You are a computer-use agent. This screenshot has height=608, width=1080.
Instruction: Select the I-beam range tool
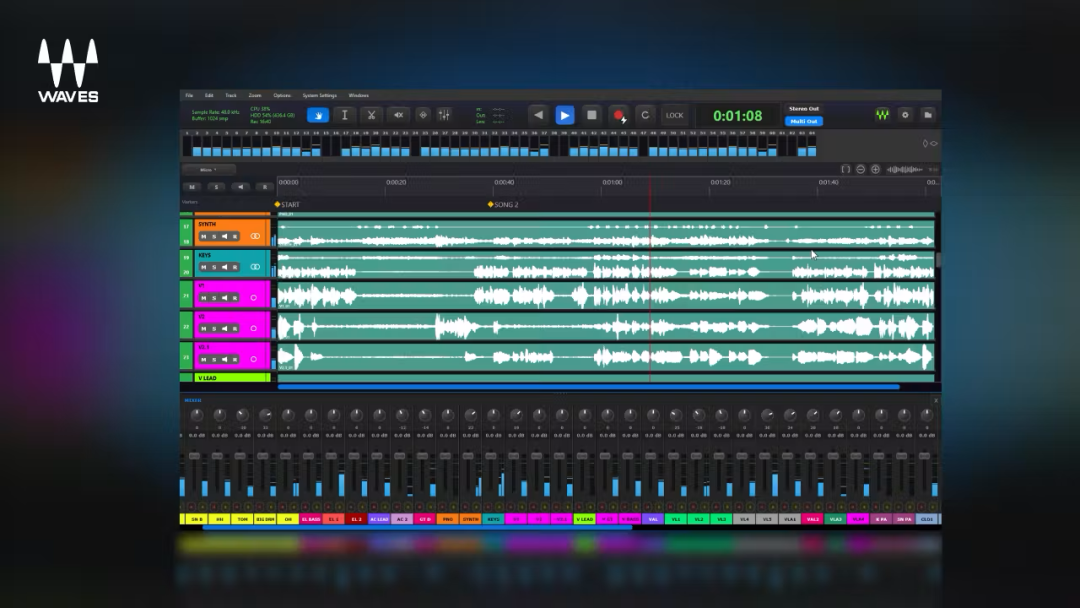(345, 115)
